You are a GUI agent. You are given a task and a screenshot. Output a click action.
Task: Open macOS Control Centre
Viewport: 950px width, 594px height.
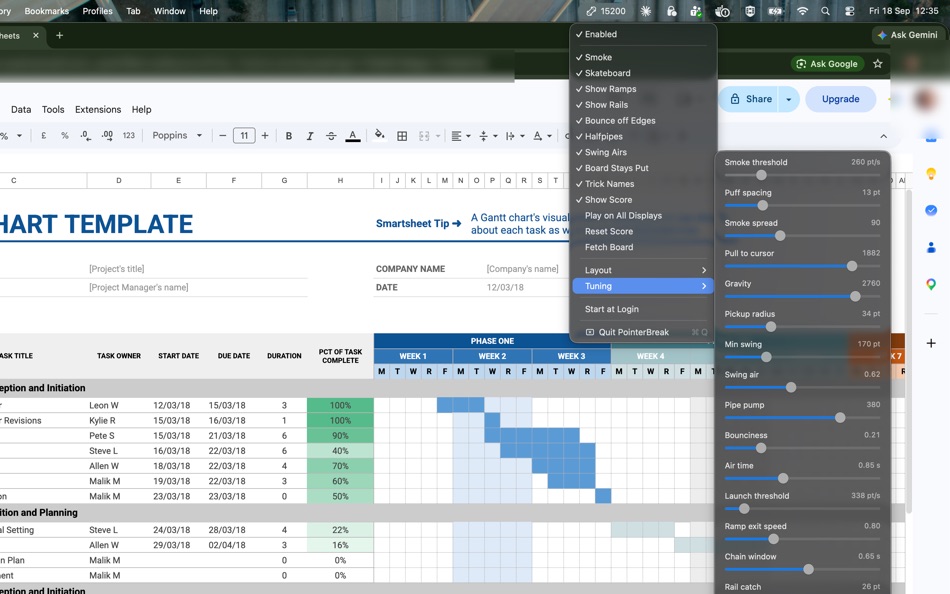coord(849,11)
